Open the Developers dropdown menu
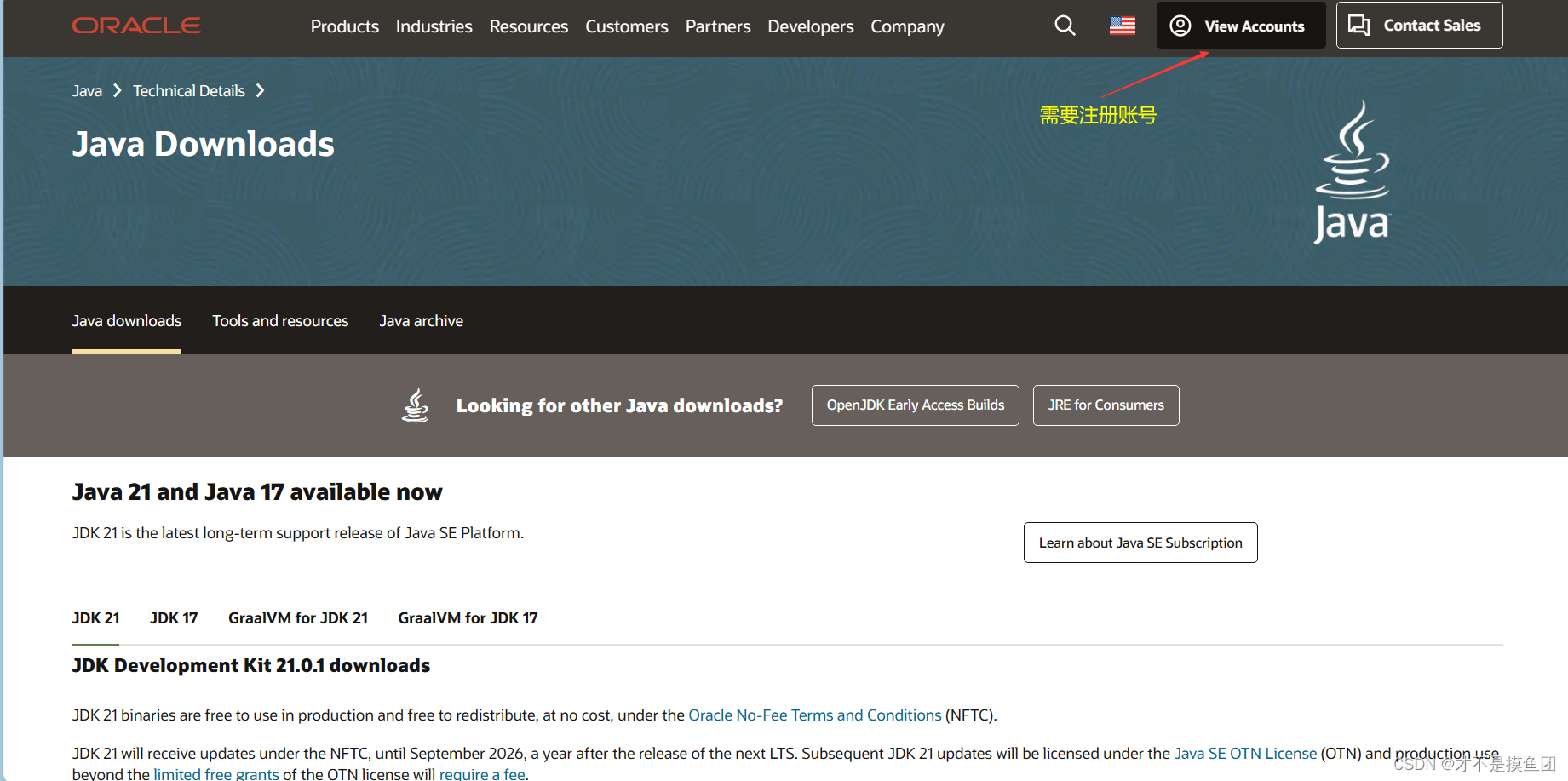Screen dimensions: 1568x781 click(809, 26)
